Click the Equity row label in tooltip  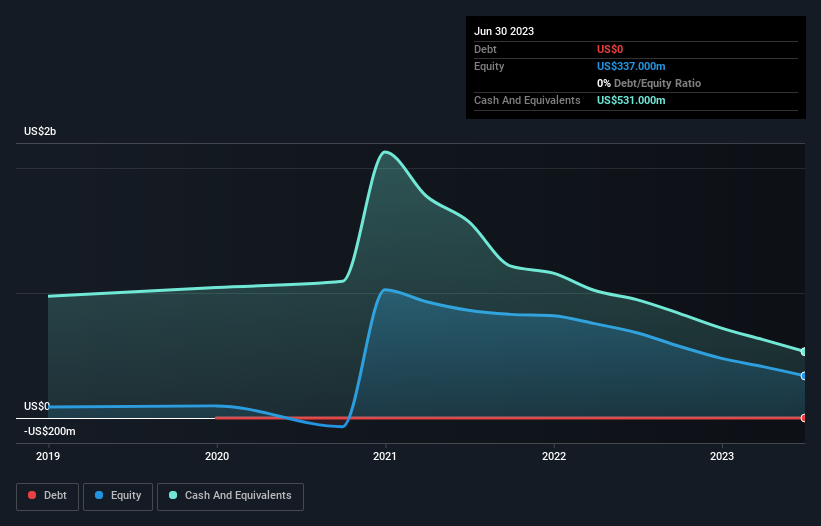tap(489, 66)
